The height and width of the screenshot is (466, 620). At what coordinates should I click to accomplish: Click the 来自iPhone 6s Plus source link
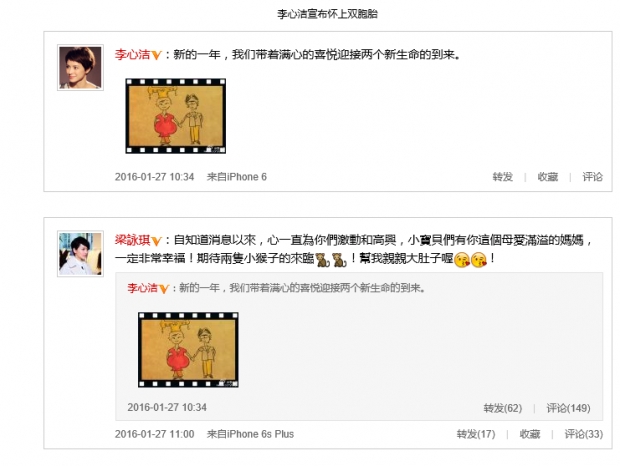pyautogui.click(x=250, y=434)
